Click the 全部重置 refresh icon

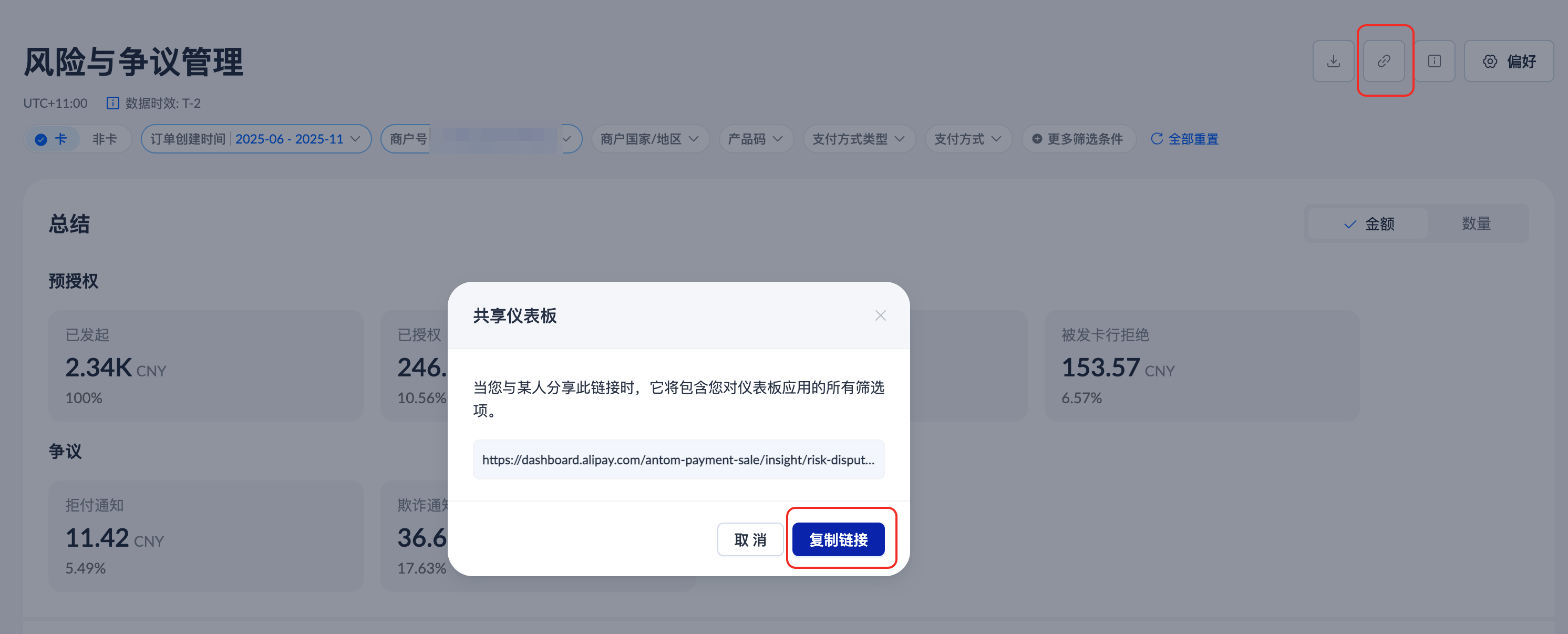tap(1157, 139)
